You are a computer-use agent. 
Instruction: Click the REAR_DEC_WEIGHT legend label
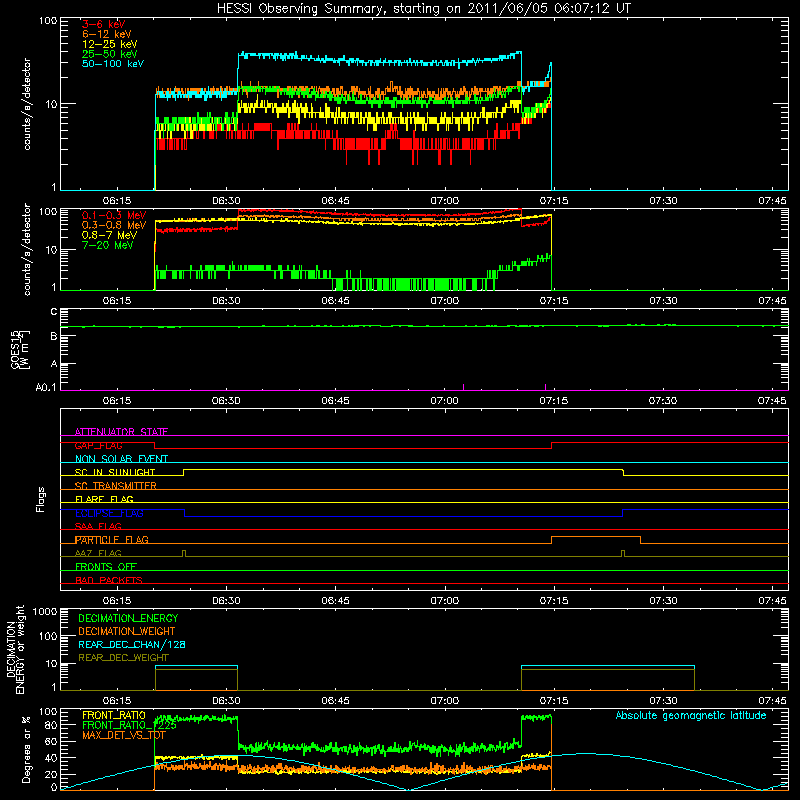click(123, 658)
